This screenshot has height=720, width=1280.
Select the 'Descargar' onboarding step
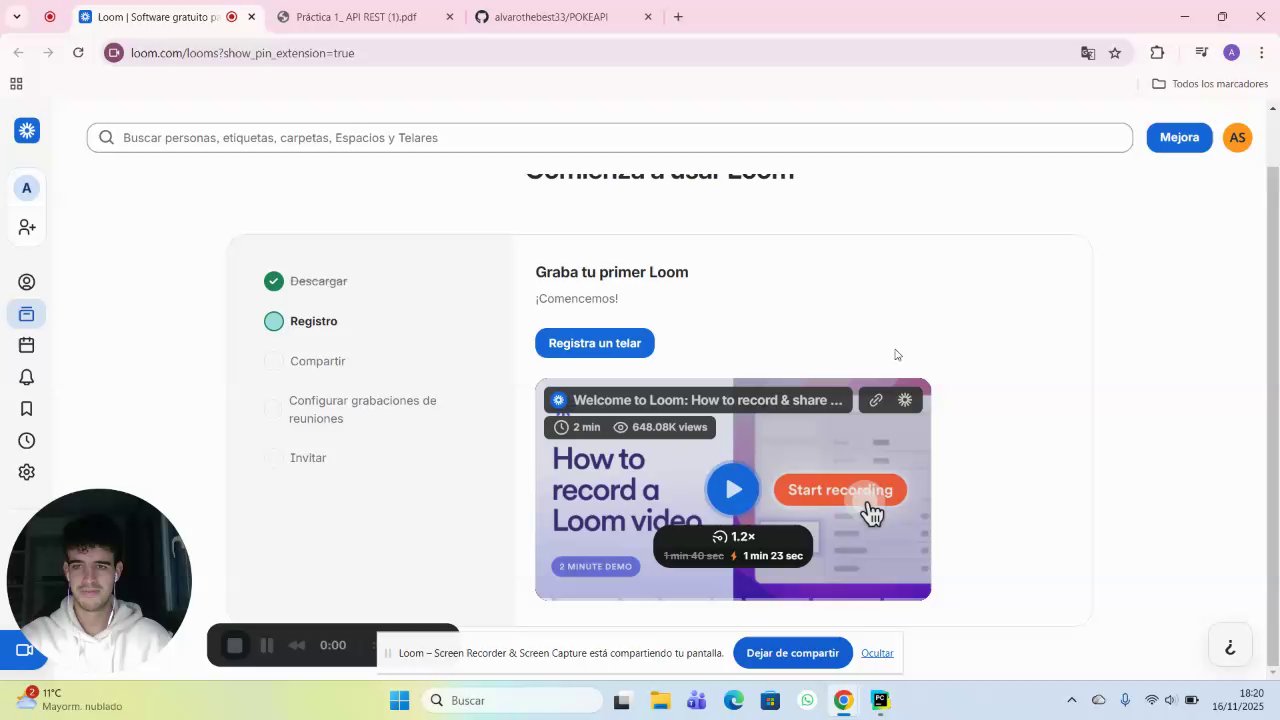pos(306,281)
